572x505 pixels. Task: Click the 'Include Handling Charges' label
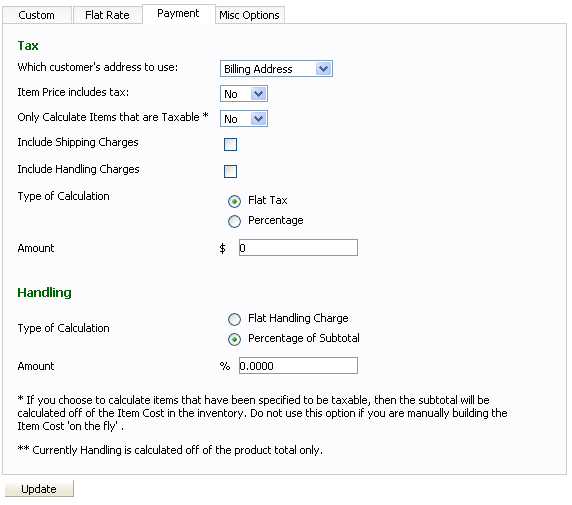pyautogui.click(x=78, y=169)
